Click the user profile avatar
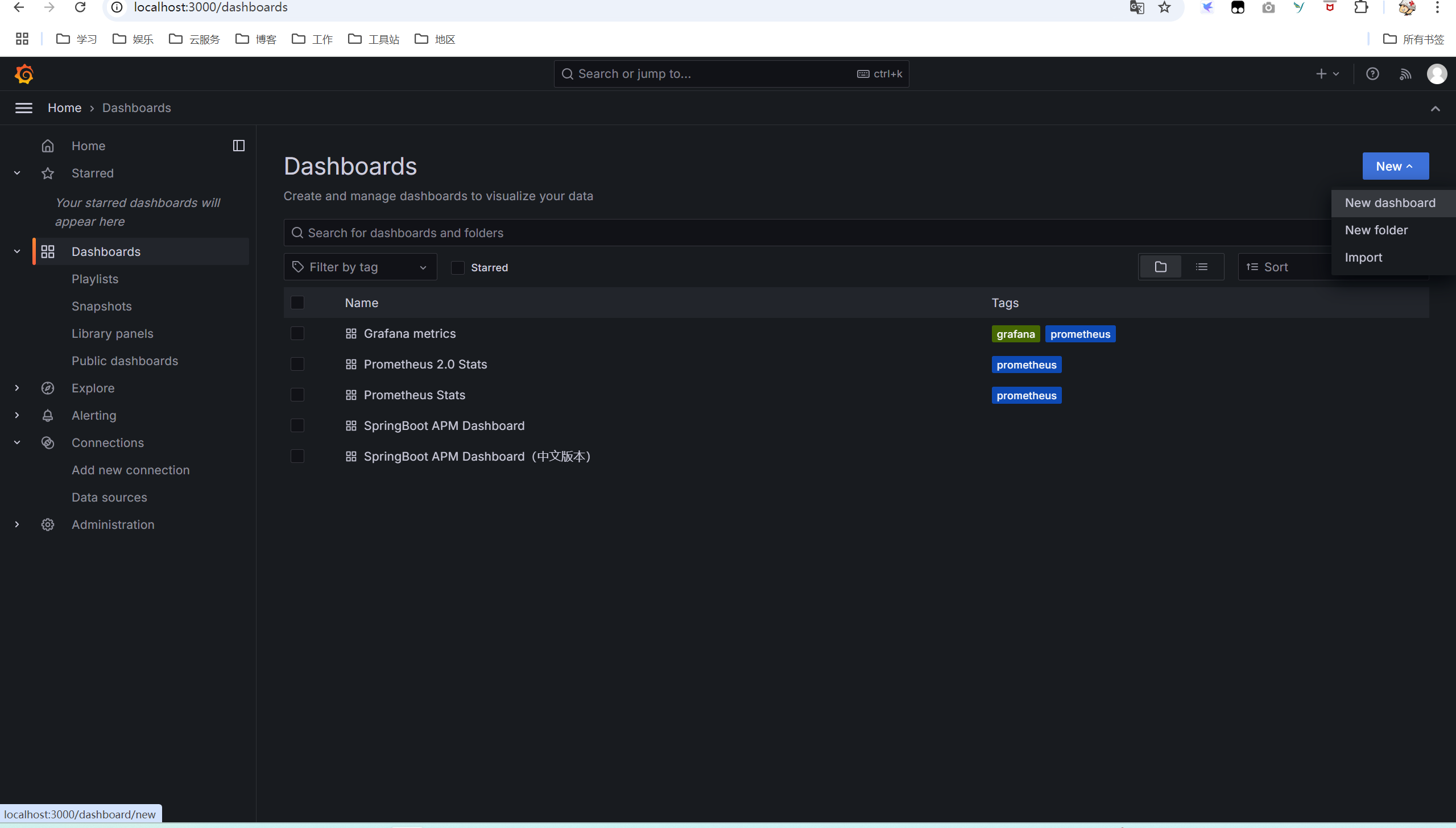Image resolution: width=1456 pixels, height=828 pixels. click(1437, 74)
